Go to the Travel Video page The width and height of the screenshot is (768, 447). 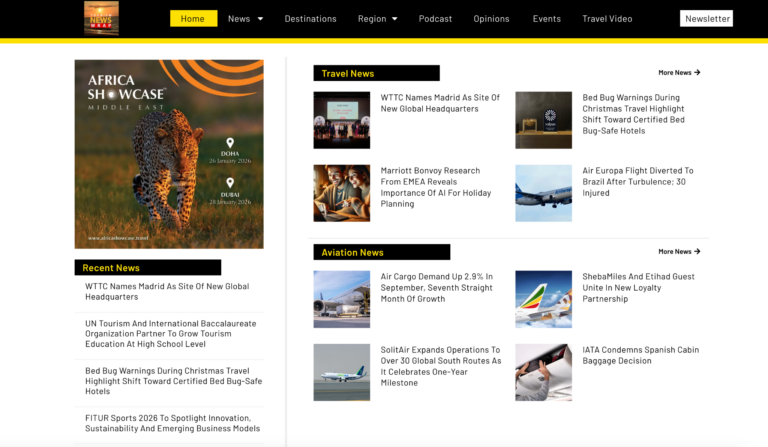pos(607,19)
